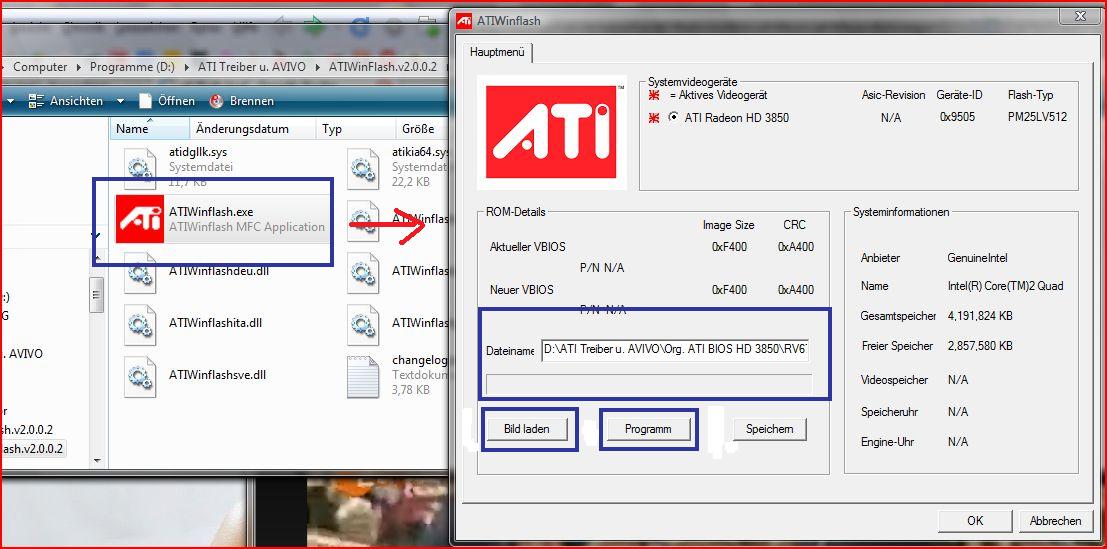Click ATIWinFlash.v2.0.0.2 in the address bar
The height and width of the screenshot is (549, 1107).
pyautogui.click(x=383, y=67)
